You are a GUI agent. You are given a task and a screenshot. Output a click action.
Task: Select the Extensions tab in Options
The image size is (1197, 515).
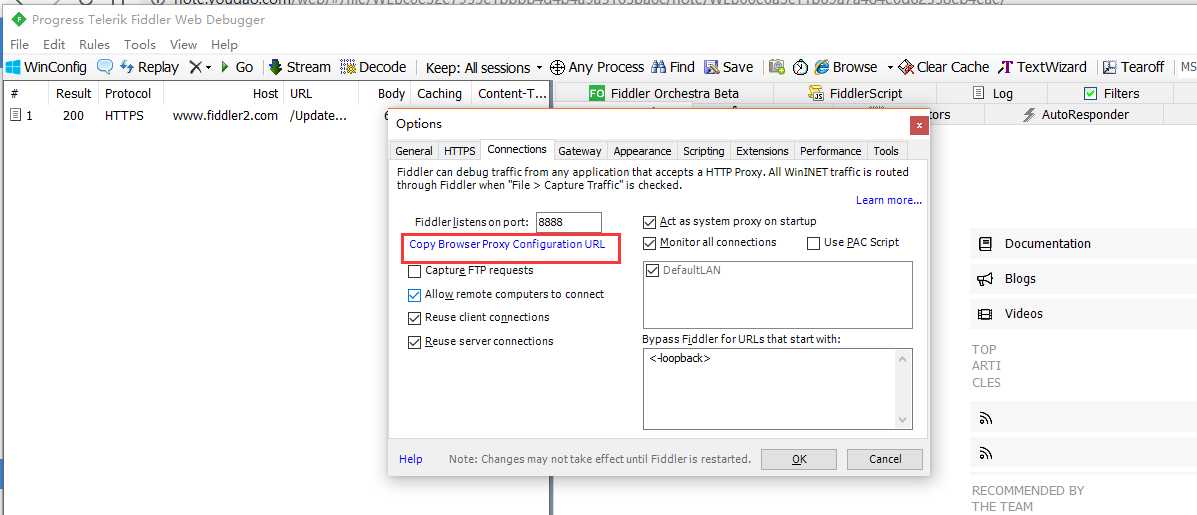coord(762,151)
